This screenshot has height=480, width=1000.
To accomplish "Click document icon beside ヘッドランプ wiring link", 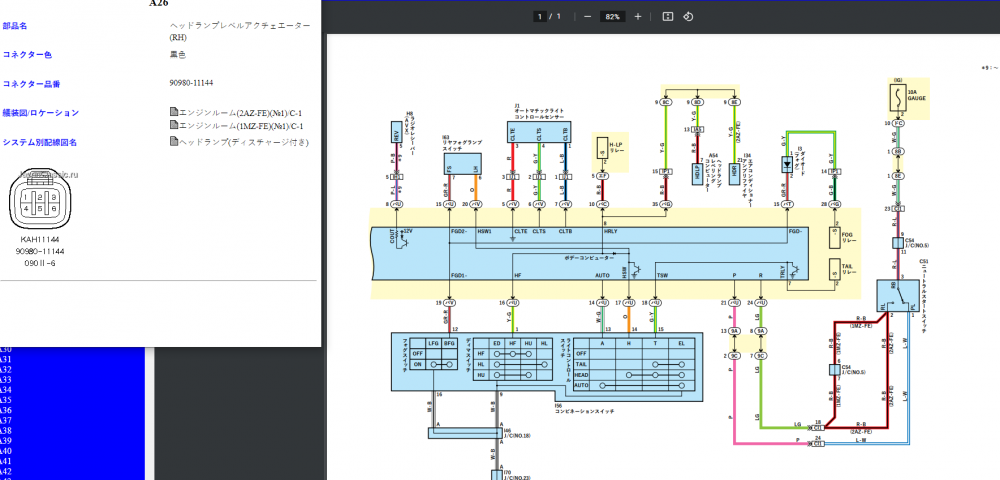I will coord(173,142).
